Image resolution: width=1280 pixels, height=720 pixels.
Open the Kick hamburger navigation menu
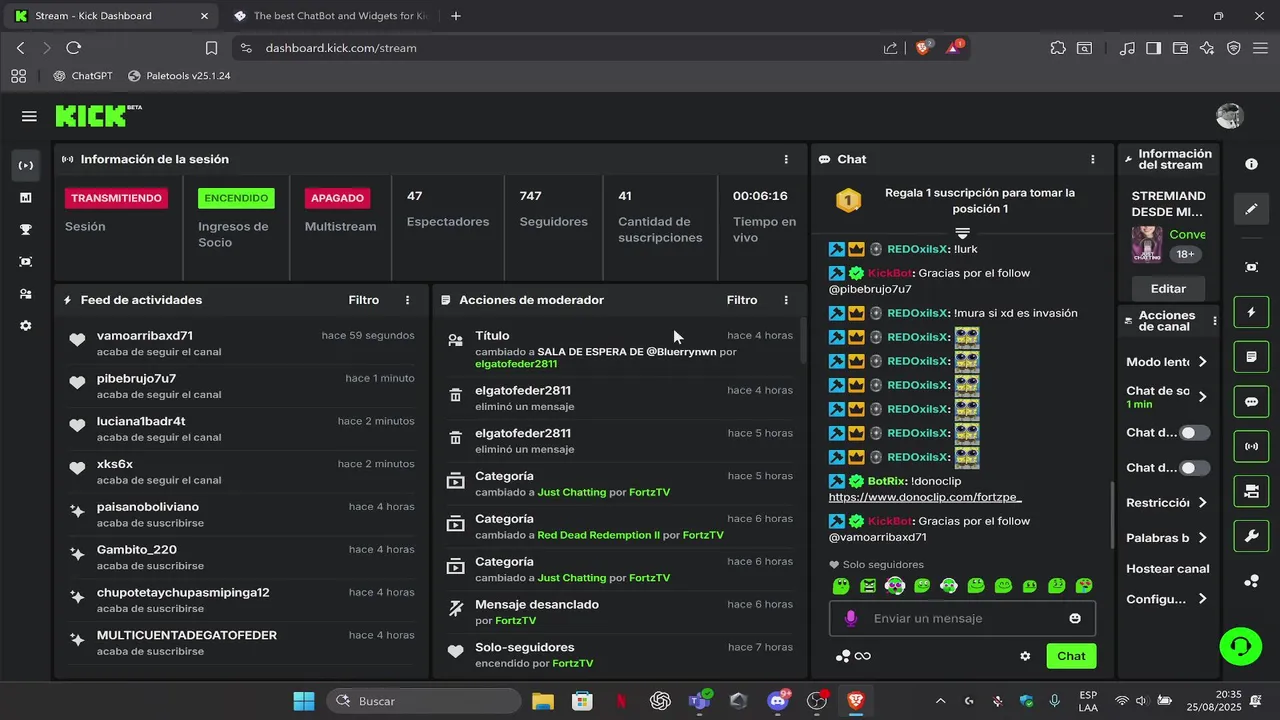coord(29,116)
